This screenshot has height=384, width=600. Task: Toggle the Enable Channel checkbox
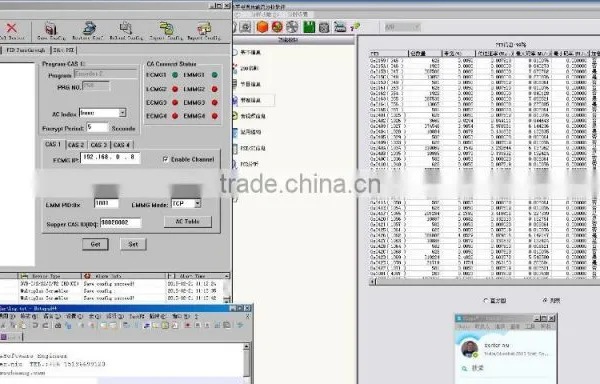point(165,159)
